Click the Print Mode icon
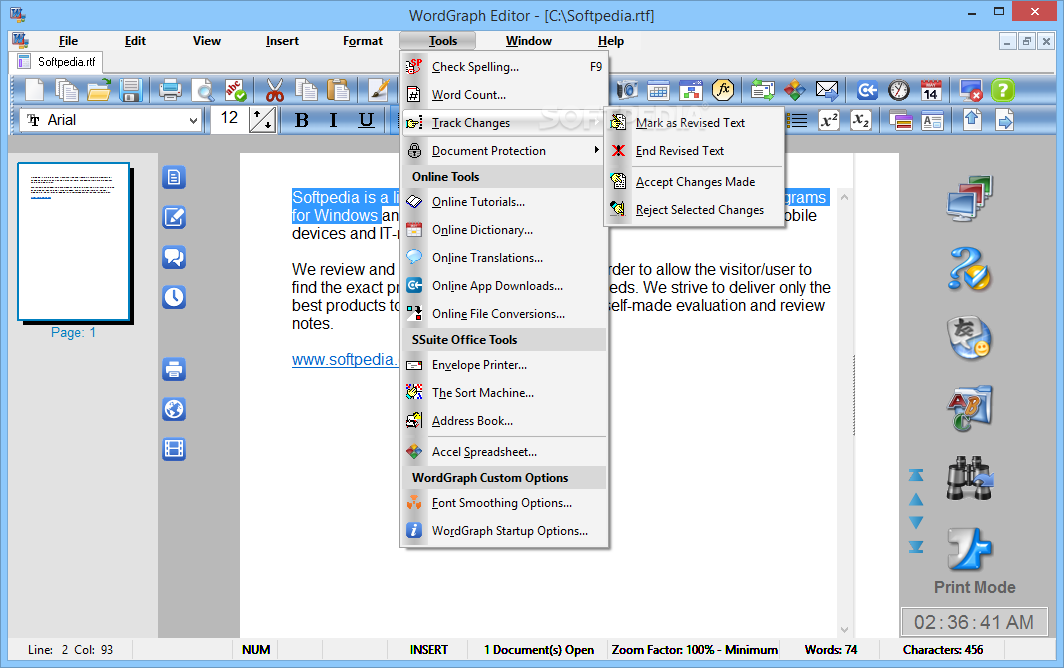The image size is (1064, 668). 970,550
